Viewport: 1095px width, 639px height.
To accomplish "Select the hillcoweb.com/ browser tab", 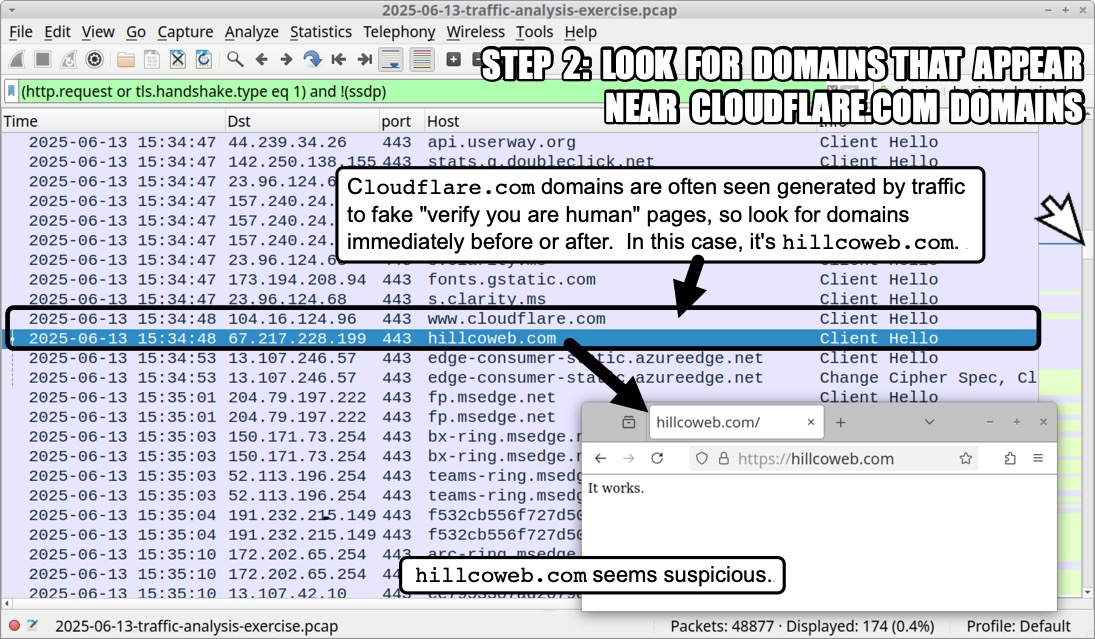I will coord(736,422).
